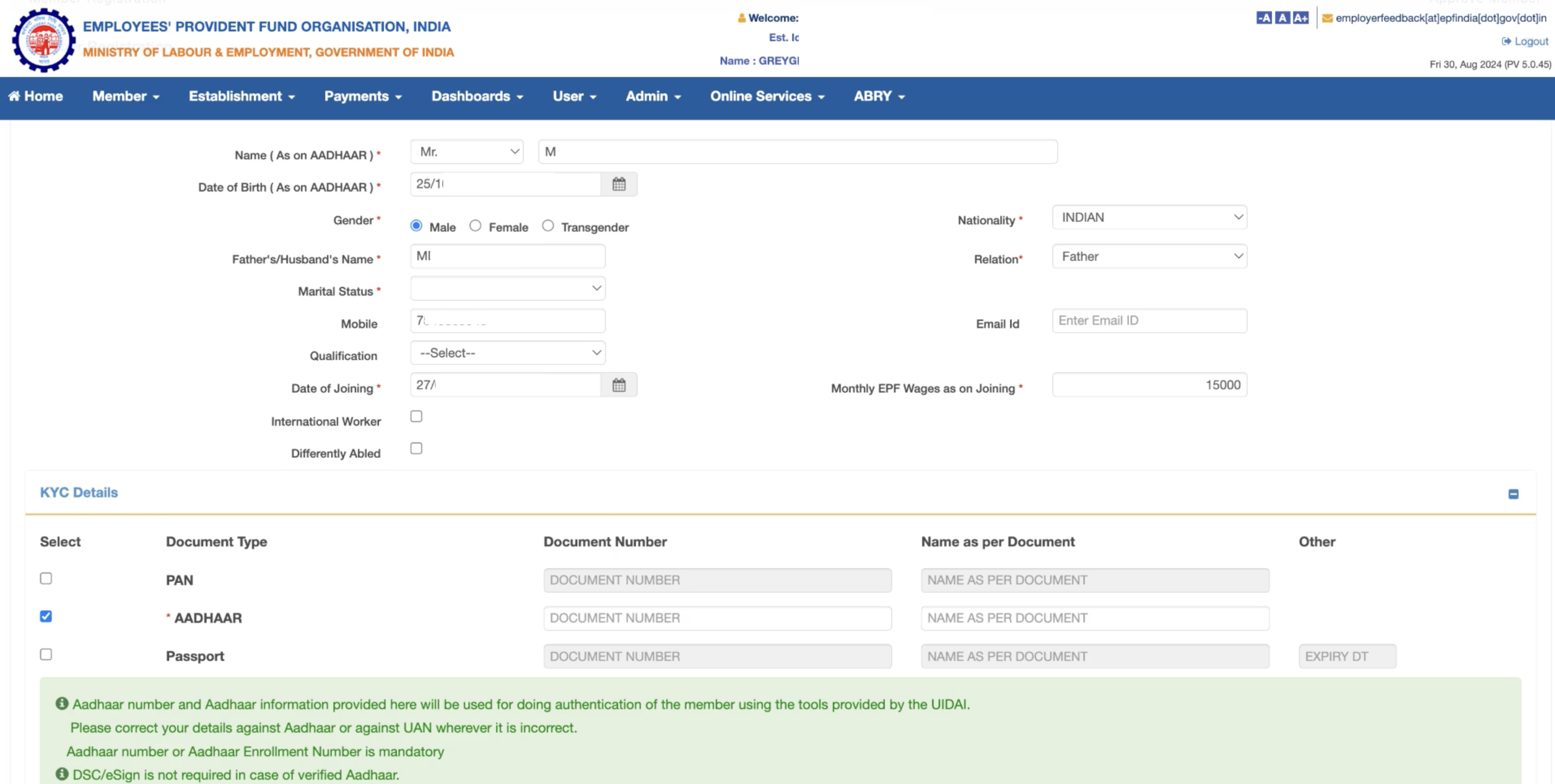Collapse the KYC Details panel
Image resolution: width=1555 pixels, height=784 pixels.
pyautogui.click(x=1513, y=494)
